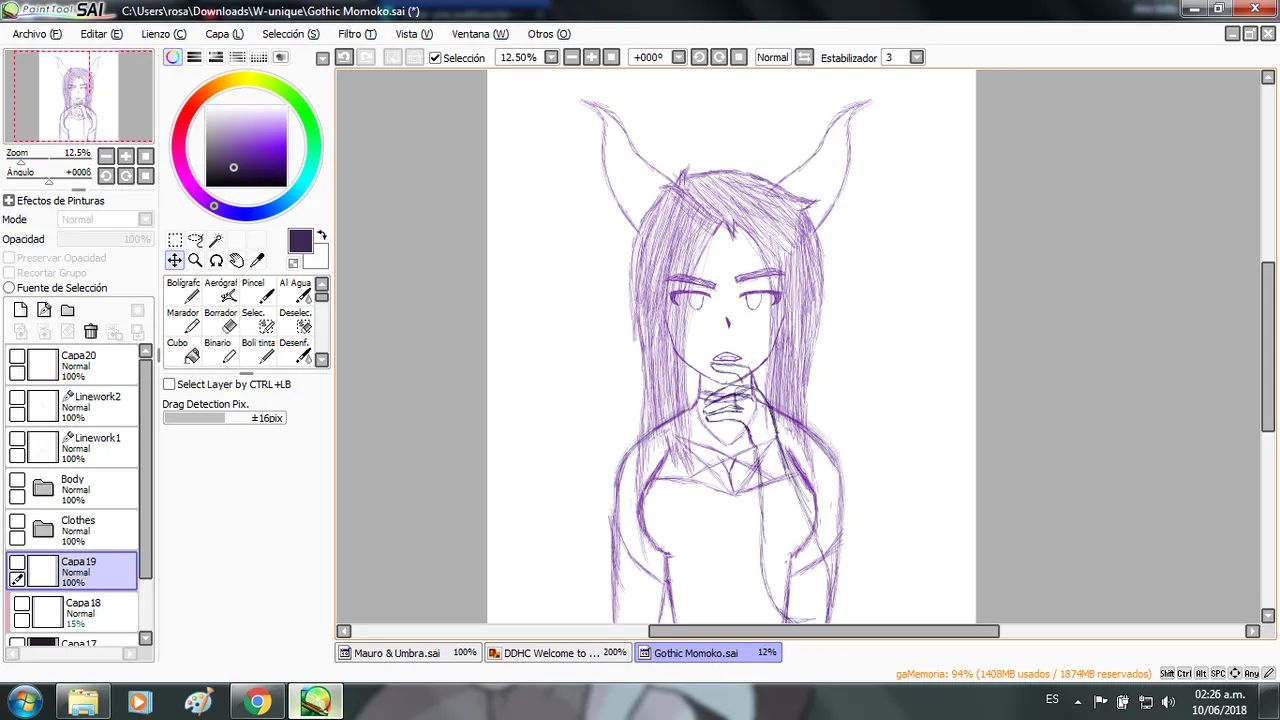
Task: Enable Select Layer by CTRL+LB checkbox
Action: click(169, 384)
